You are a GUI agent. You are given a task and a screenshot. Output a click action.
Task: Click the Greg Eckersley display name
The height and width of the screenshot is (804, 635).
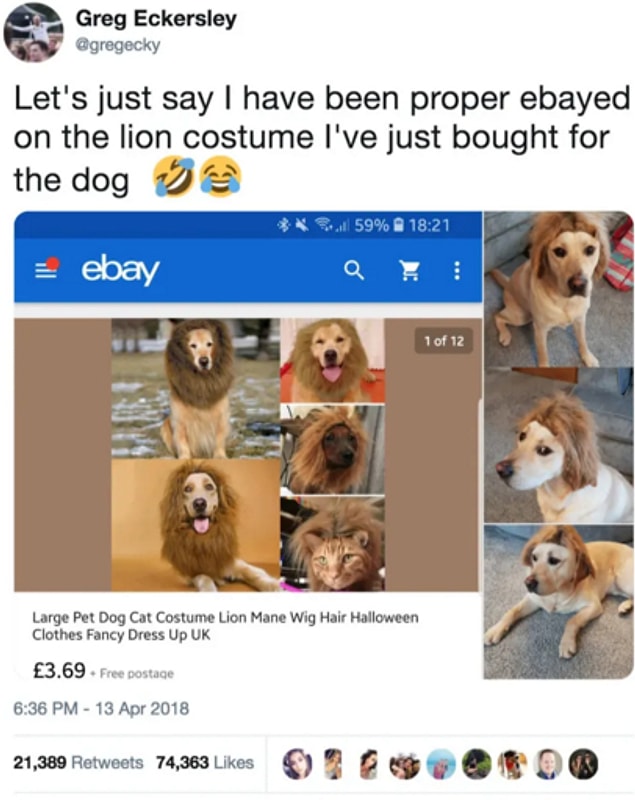tap(156, 19)
